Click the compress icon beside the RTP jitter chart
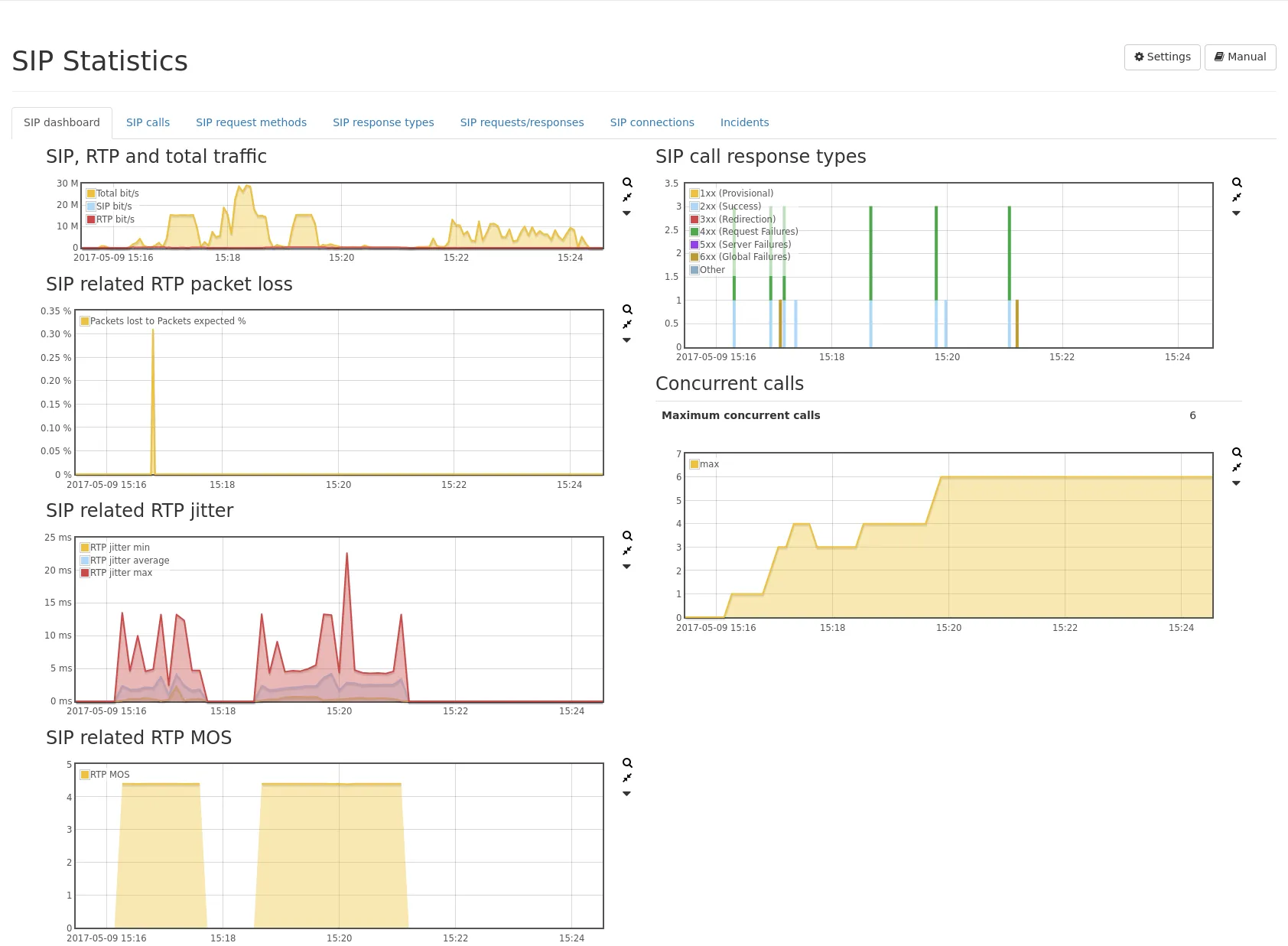 [627, 551]
